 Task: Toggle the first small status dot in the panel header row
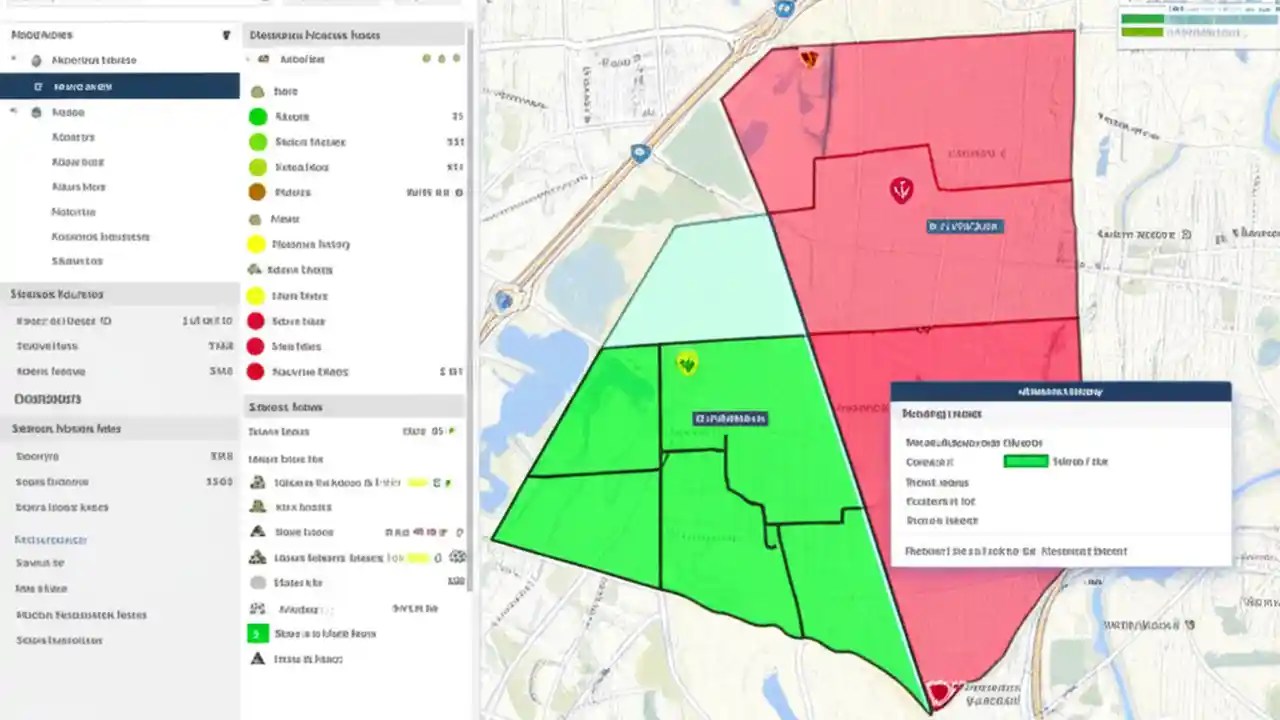[x=428, y=59]
